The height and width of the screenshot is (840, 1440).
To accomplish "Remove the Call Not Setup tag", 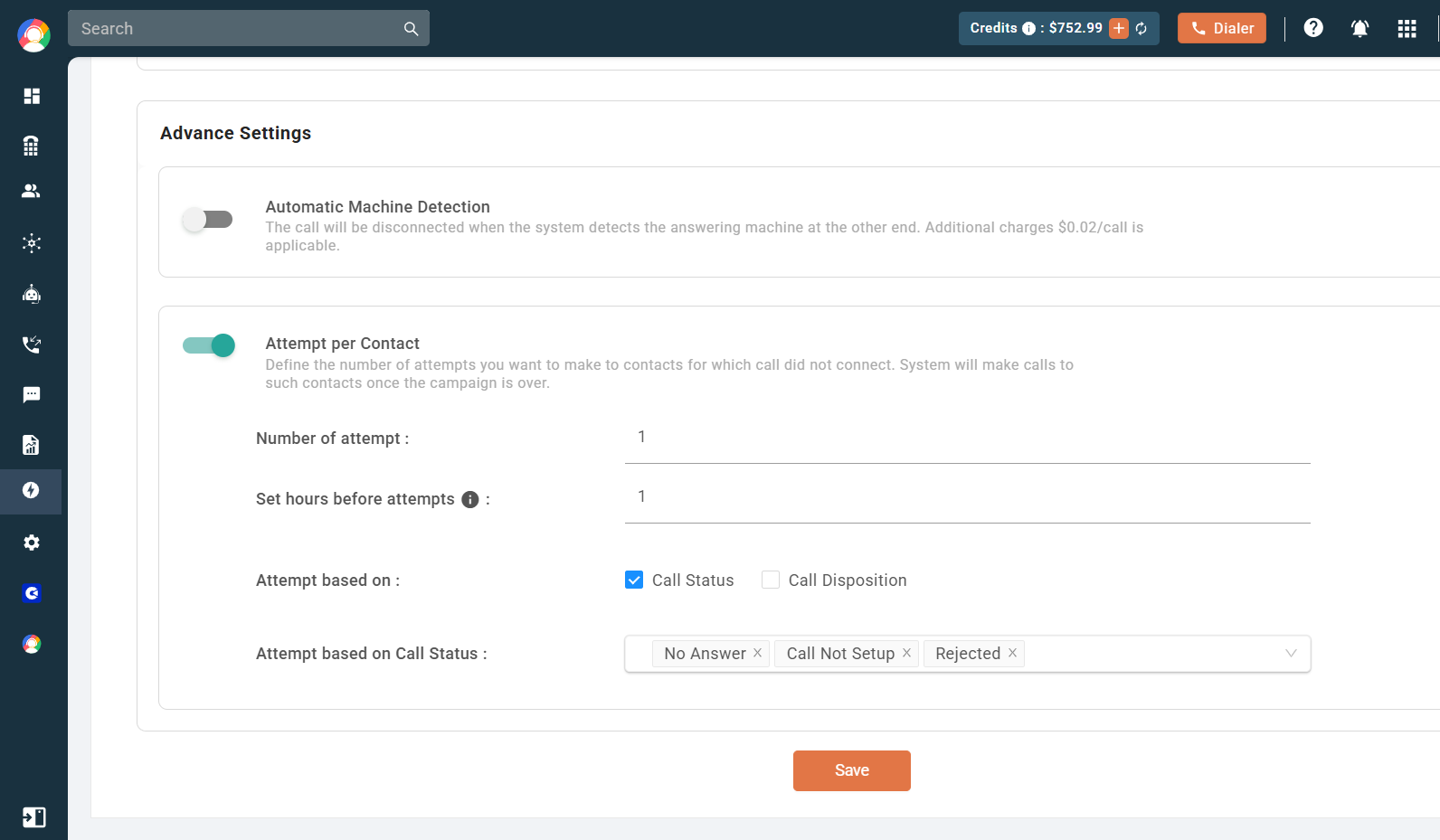I will click(x=906, y=653).
